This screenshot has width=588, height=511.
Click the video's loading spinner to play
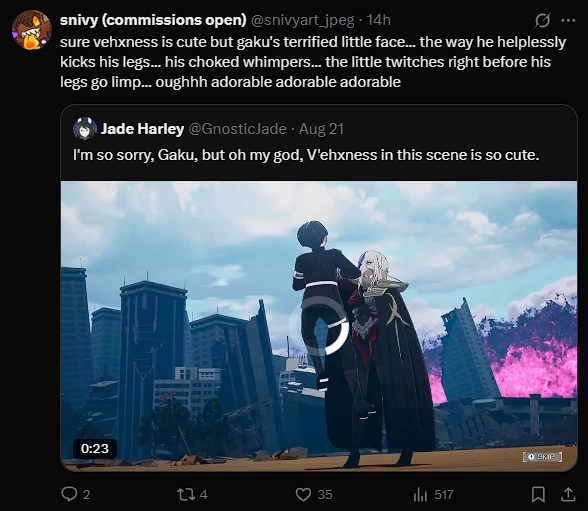tap(319, 325)
